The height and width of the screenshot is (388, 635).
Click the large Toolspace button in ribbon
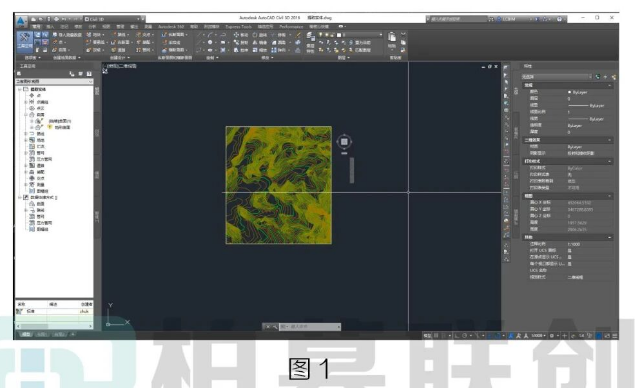point(24,42)
